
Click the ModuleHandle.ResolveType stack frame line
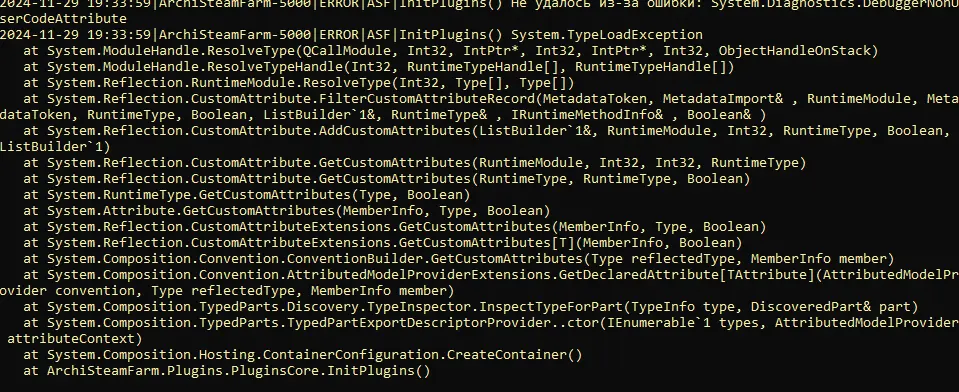pyautogui.click(x=451, y=51)
